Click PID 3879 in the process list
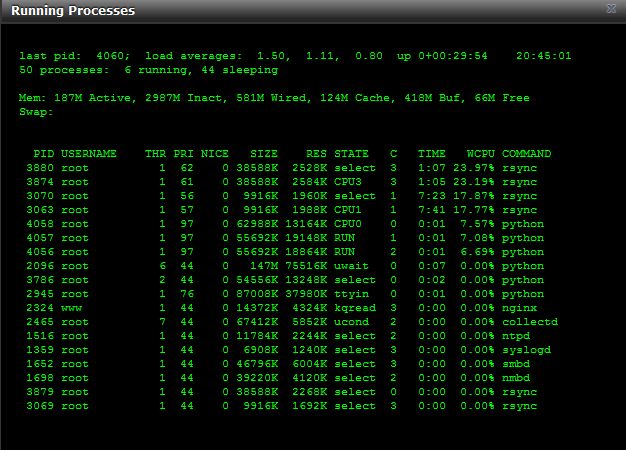The image size is (626, 450). [40, 391]
